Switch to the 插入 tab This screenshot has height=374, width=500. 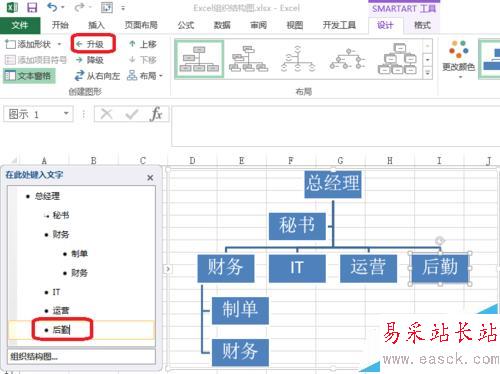click(x=96, y=25)
